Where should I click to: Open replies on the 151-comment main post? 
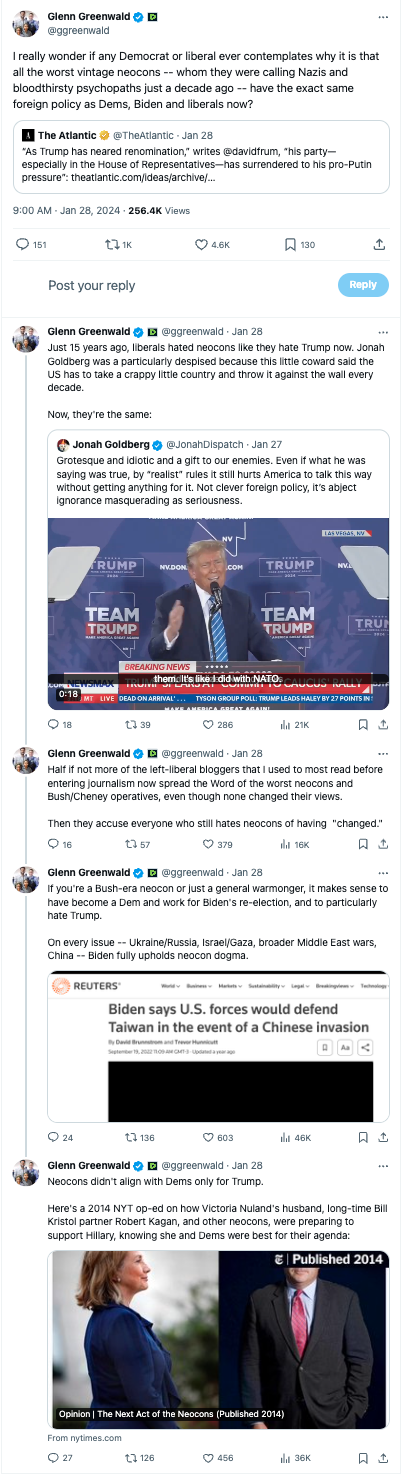[x=33, y=244]
